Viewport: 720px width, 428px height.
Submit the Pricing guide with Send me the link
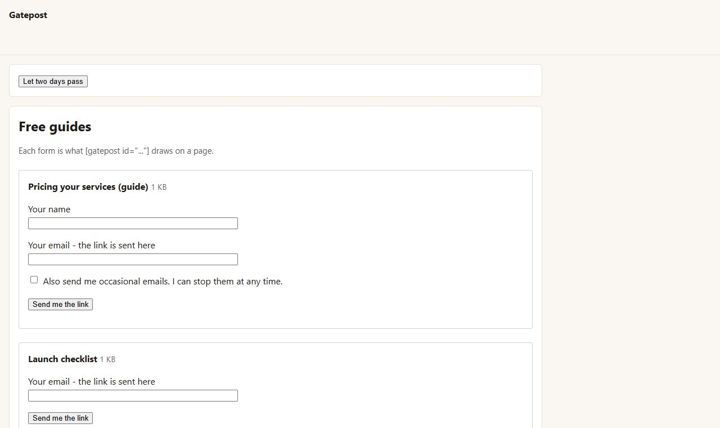point(60,304)
